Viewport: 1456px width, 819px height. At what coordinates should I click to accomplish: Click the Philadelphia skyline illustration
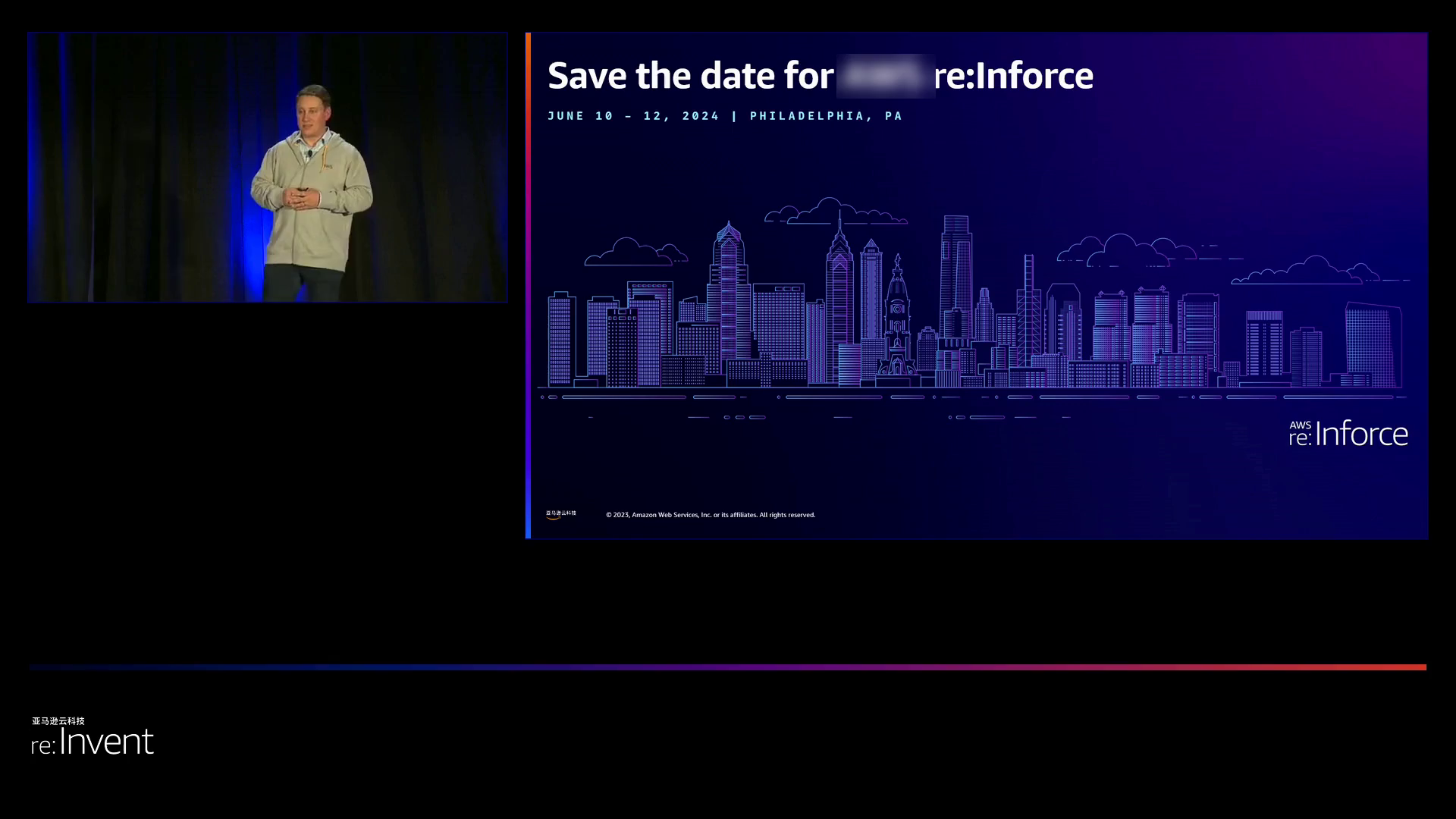tap(974, 307)
